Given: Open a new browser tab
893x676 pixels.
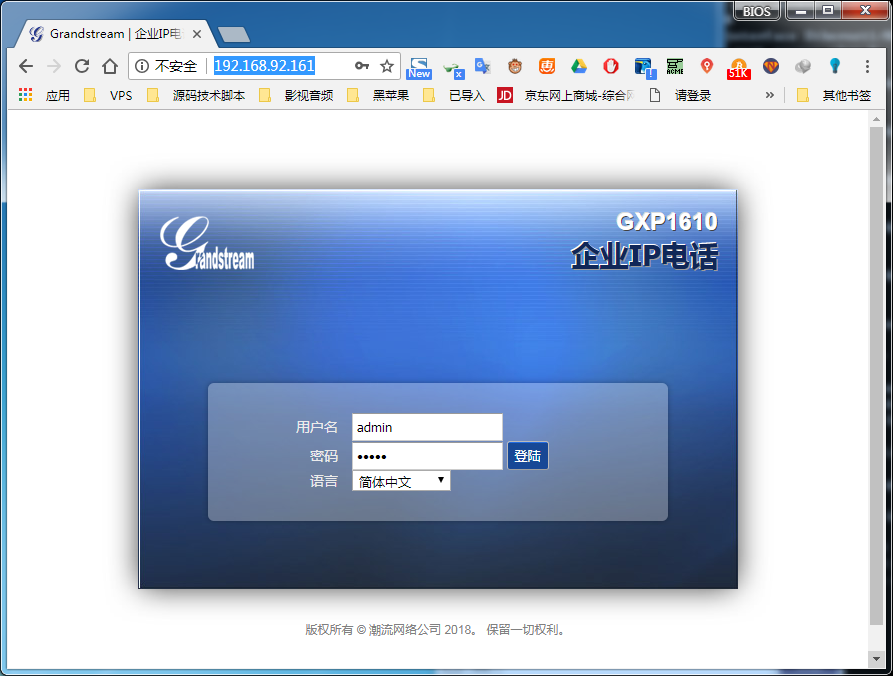Looking at the screenshot, I should pos(233,35).
